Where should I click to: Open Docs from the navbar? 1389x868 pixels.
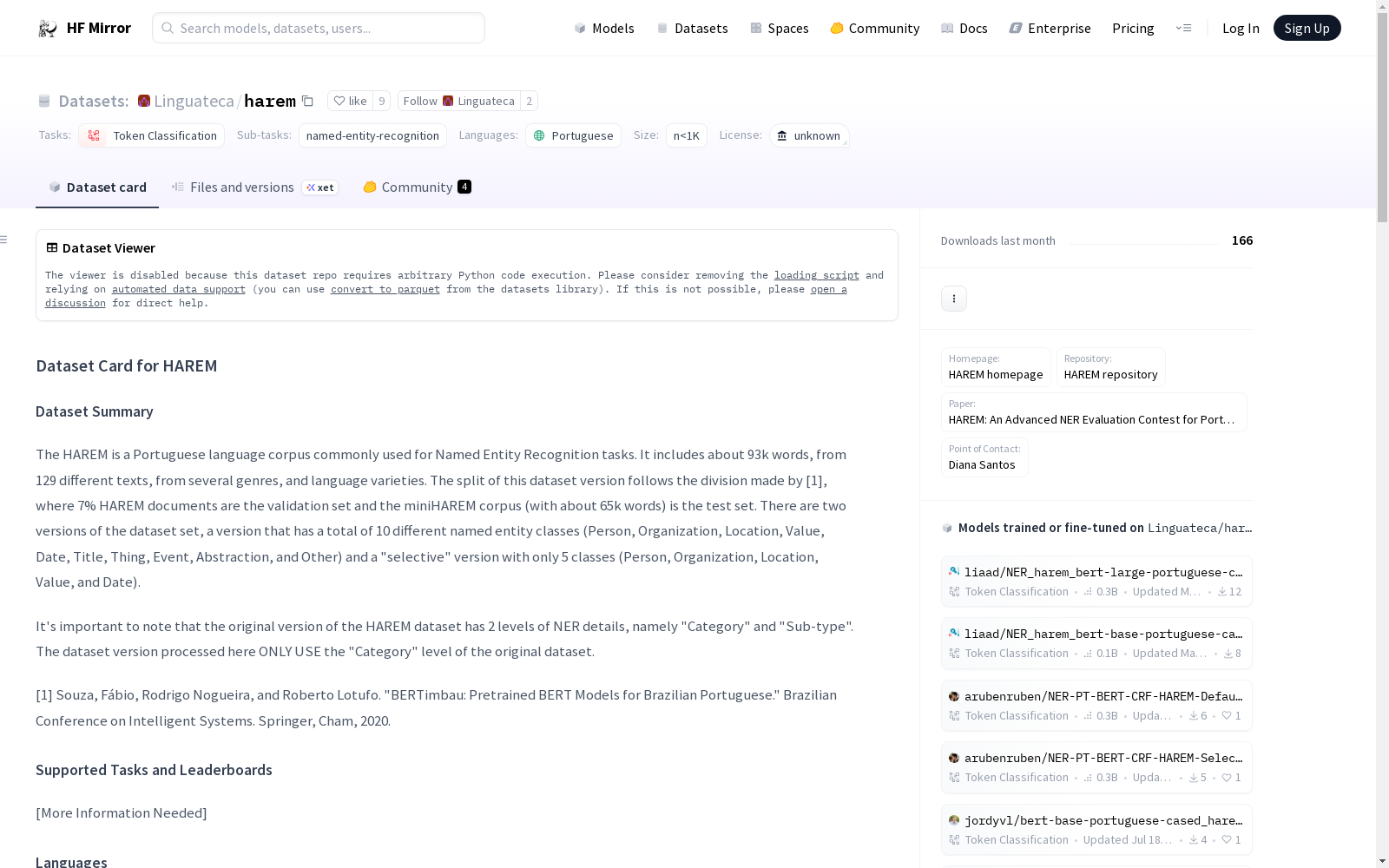point(964,28)
